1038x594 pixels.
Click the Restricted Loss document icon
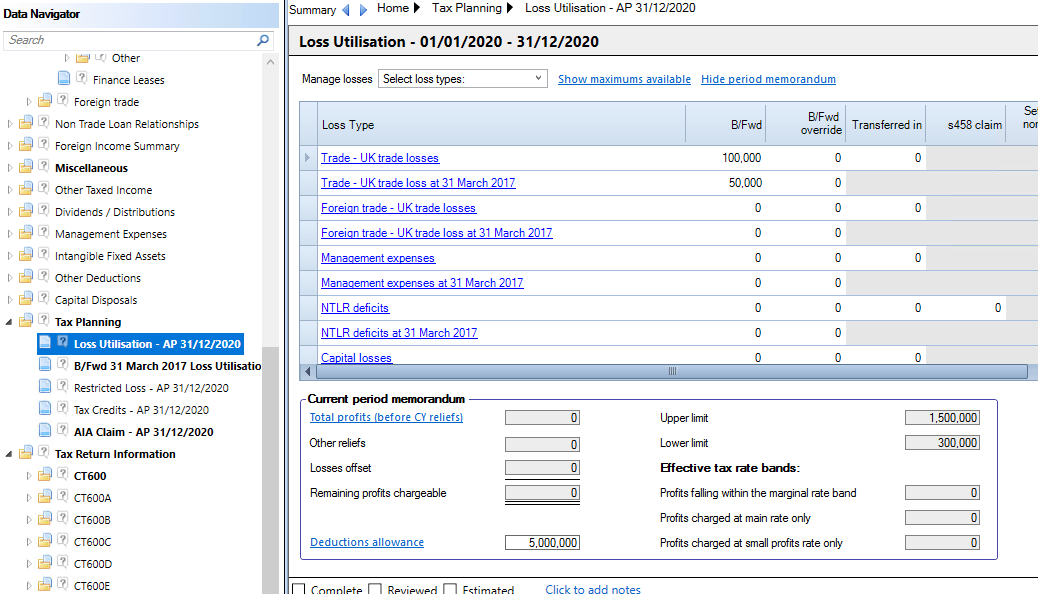point(45,387)
